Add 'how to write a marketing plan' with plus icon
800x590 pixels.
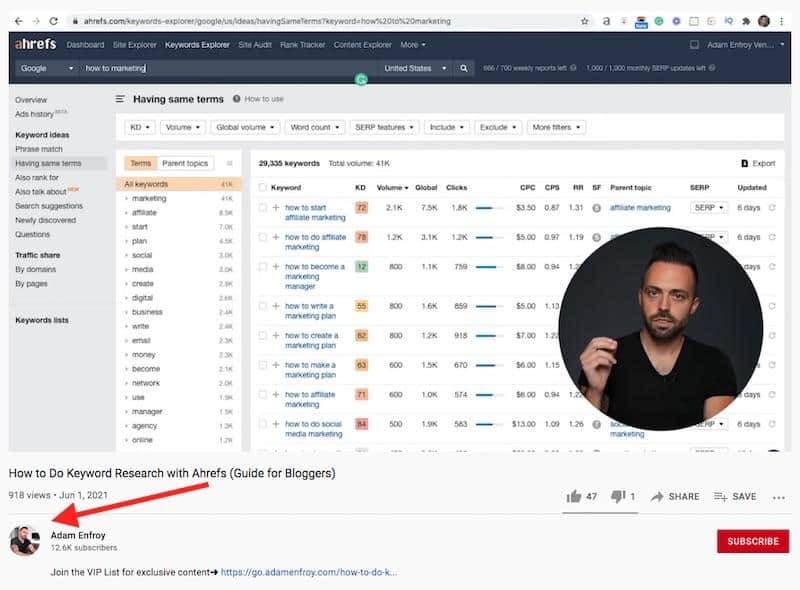click(276, 306)
